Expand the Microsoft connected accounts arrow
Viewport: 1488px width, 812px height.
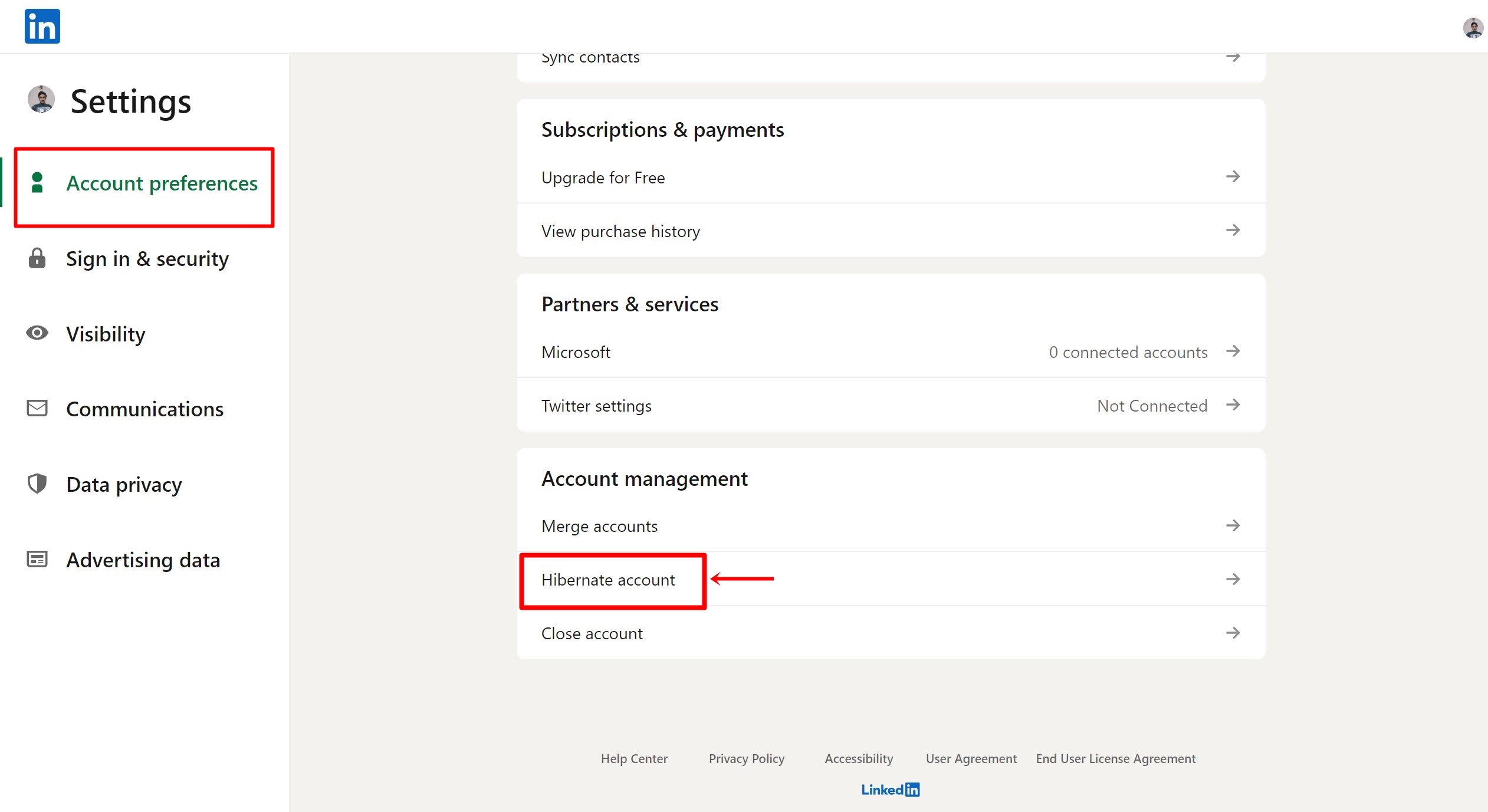pyautogui.click(x=1232, y=351)
